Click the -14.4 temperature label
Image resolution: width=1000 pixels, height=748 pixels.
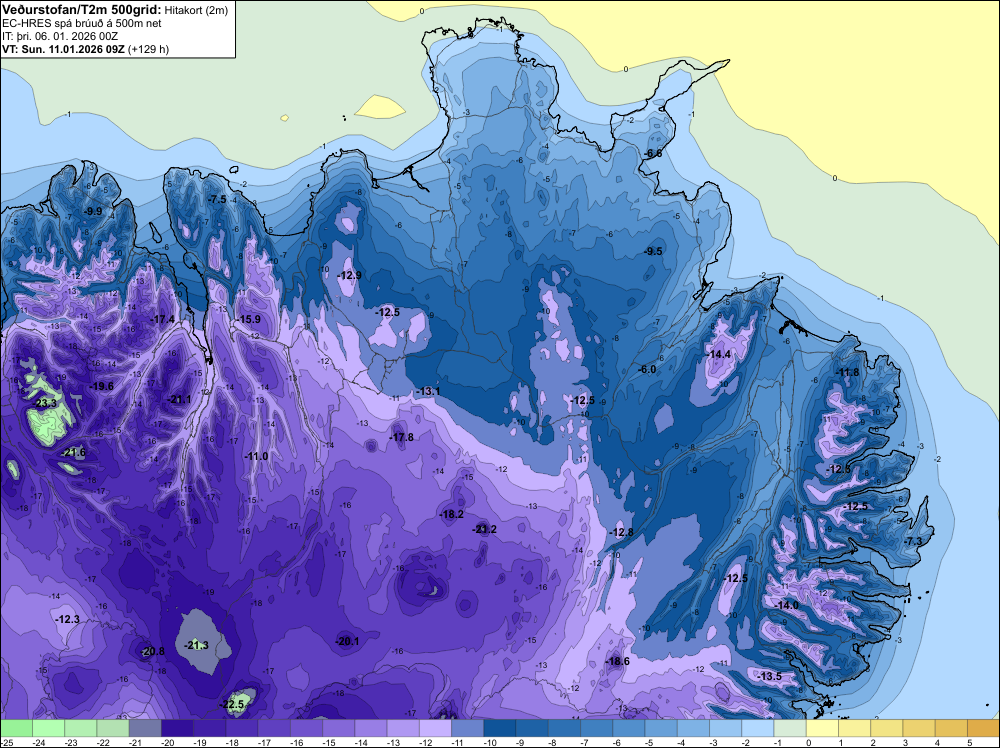pyautogui.click(x=719, y=354)
